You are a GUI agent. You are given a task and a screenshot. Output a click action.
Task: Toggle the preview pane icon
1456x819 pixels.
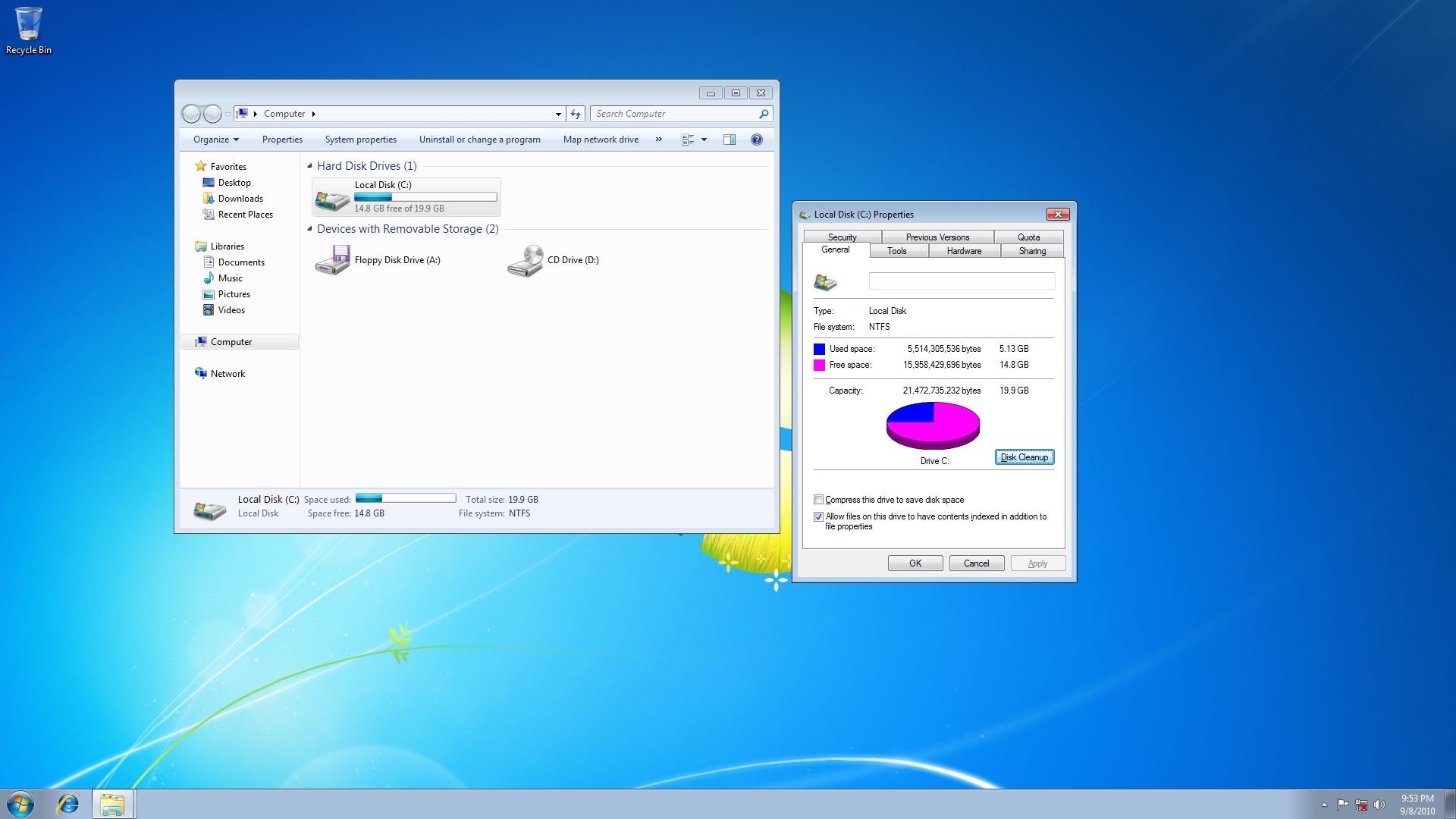click(x=730, y=140)
